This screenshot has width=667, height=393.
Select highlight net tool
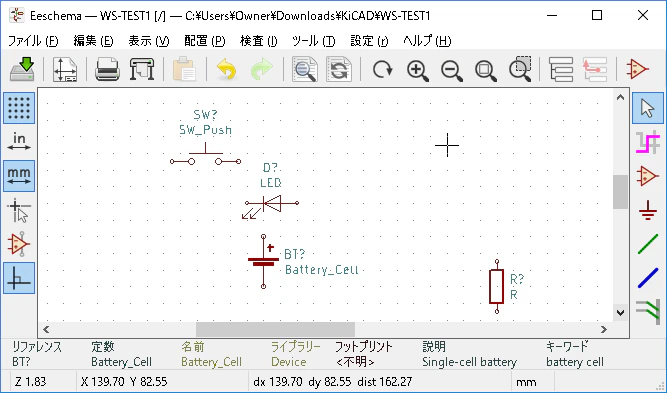pos(647,142)
